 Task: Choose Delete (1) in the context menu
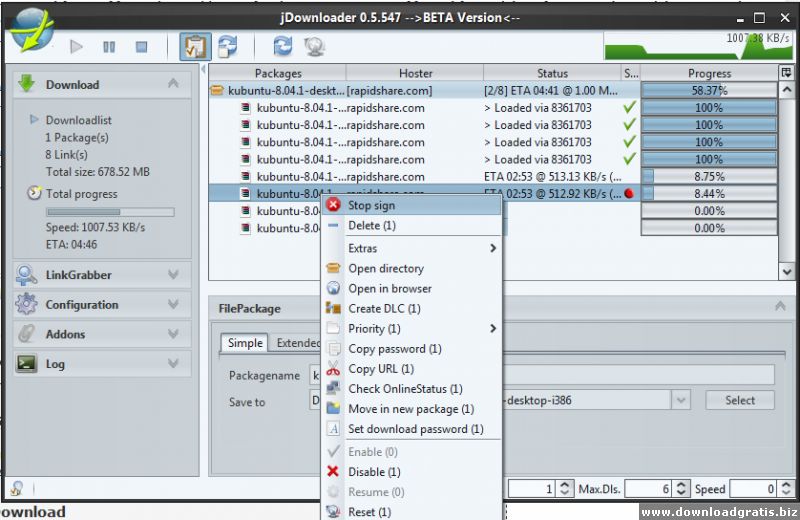coord(411,226)
